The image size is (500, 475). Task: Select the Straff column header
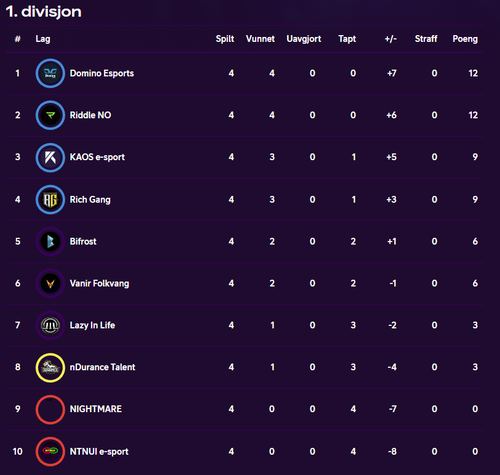click(426, 39)
